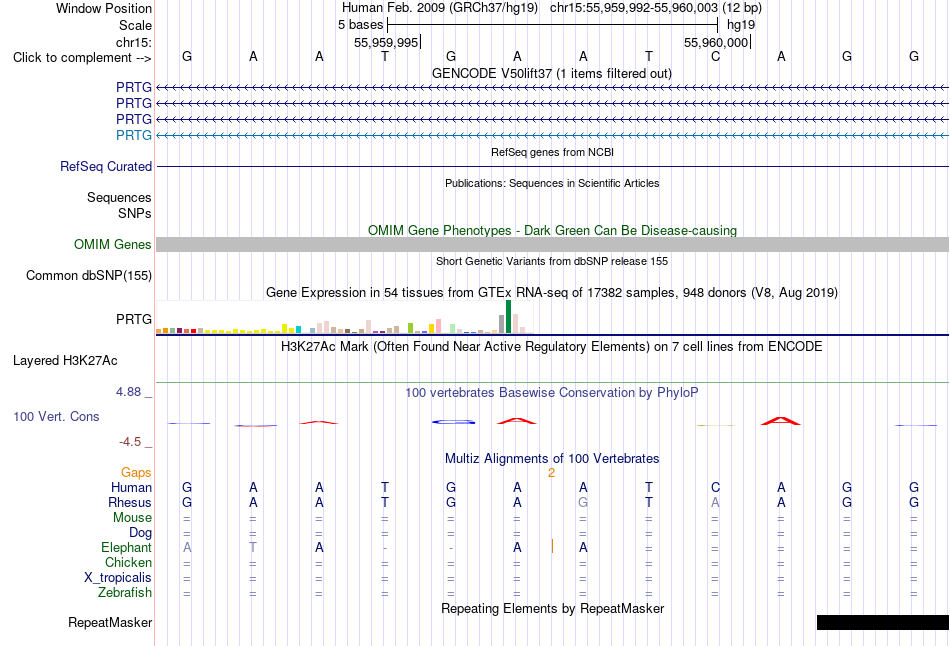The image size is (950, 646).
Task: Click the C base in chr15 sequence row
Action: pyautogui.click(x=716, y=56)
